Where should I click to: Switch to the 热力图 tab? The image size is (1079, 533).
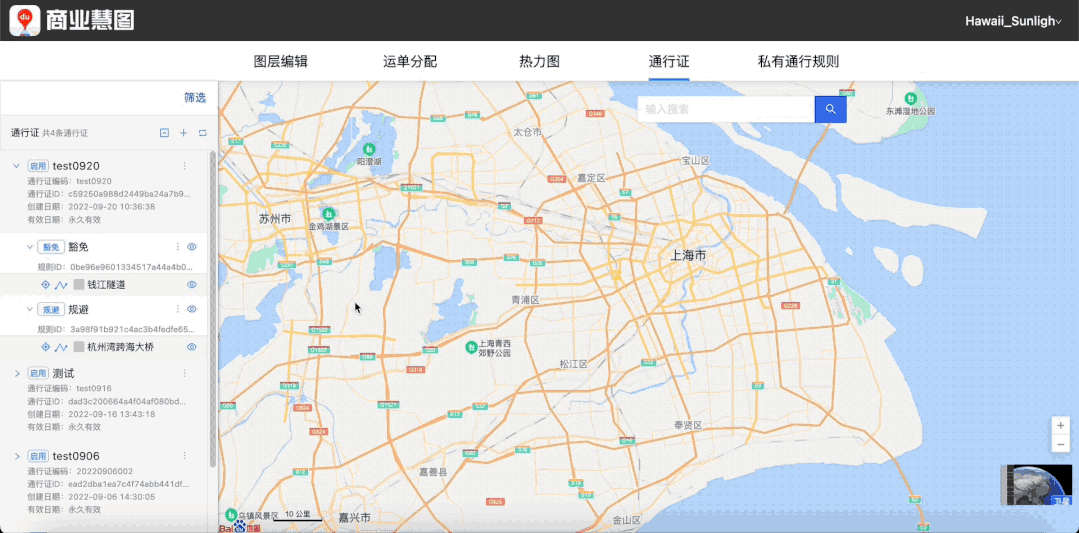539,61
